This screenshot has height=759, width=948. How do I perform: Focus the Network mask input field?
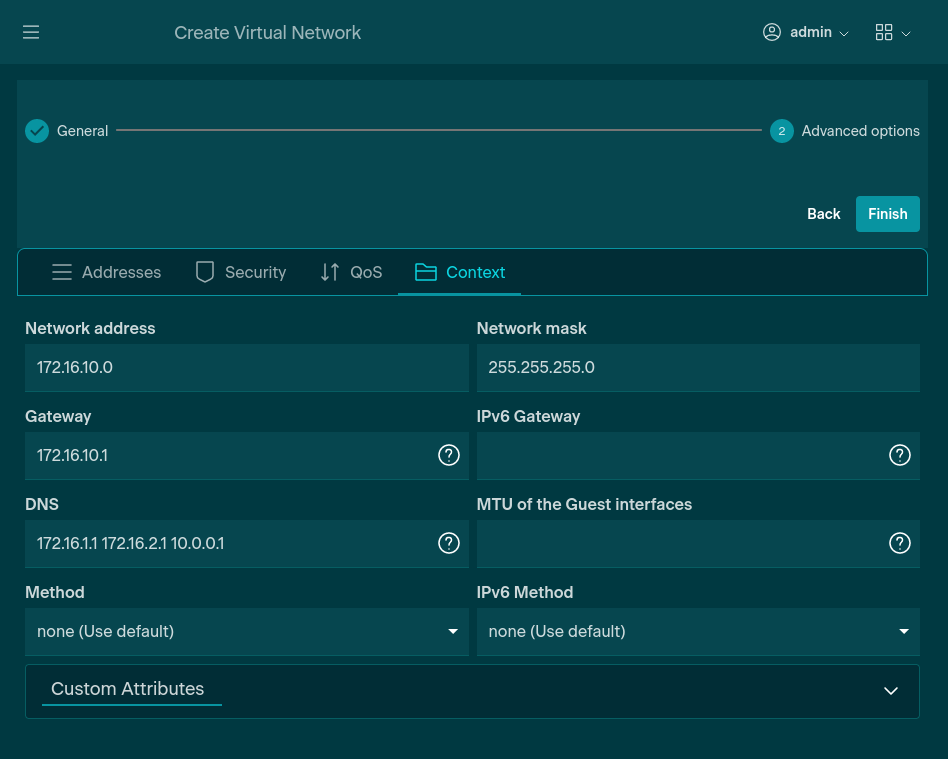(697, 368)
